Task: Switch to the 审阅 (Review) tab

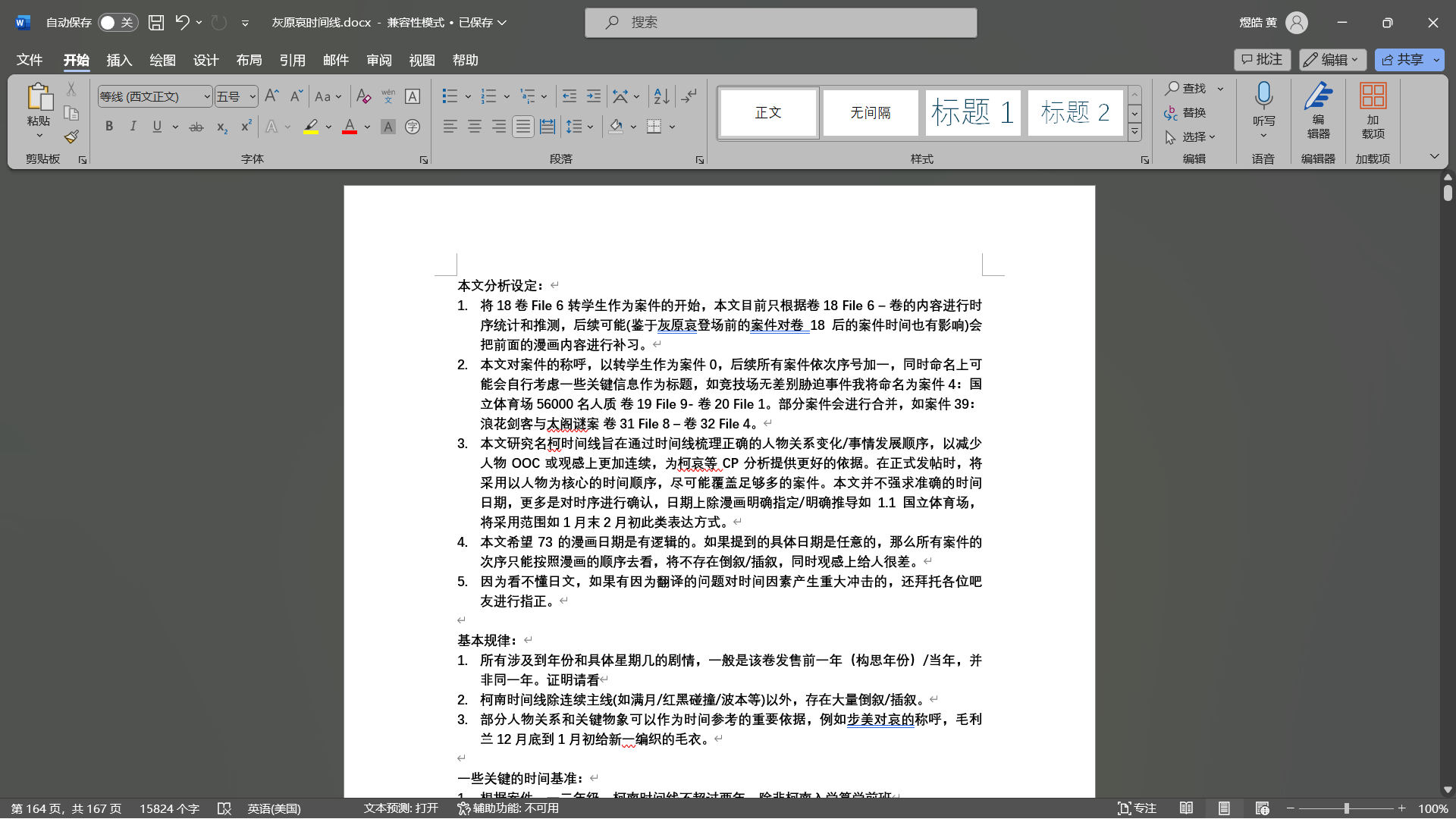Action: 378,60
